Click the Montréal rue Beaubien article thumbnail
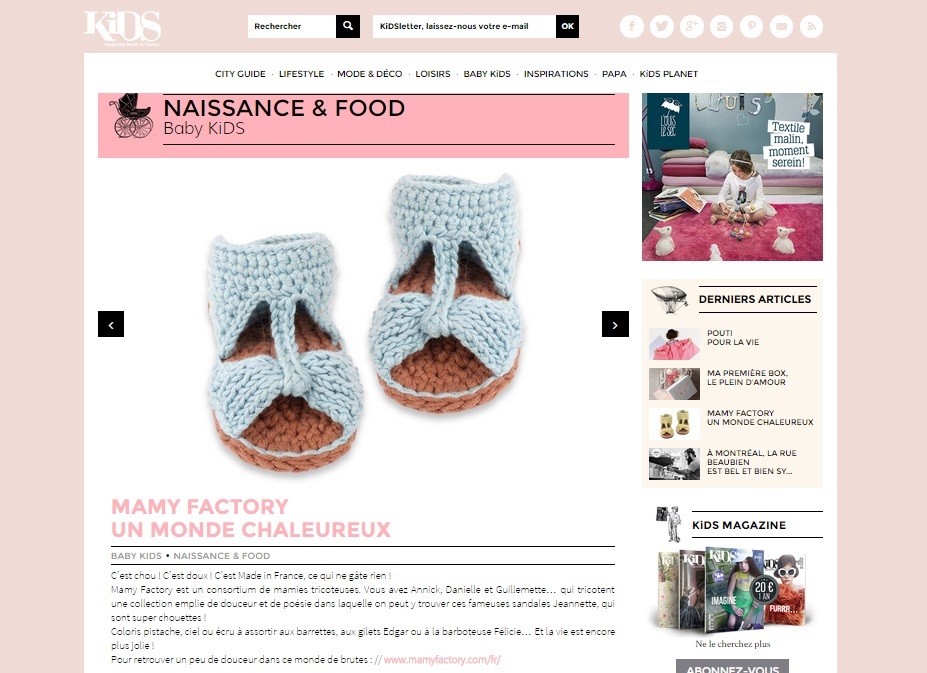Viewport: 927px width, 673px height. [x=675, y=464]
